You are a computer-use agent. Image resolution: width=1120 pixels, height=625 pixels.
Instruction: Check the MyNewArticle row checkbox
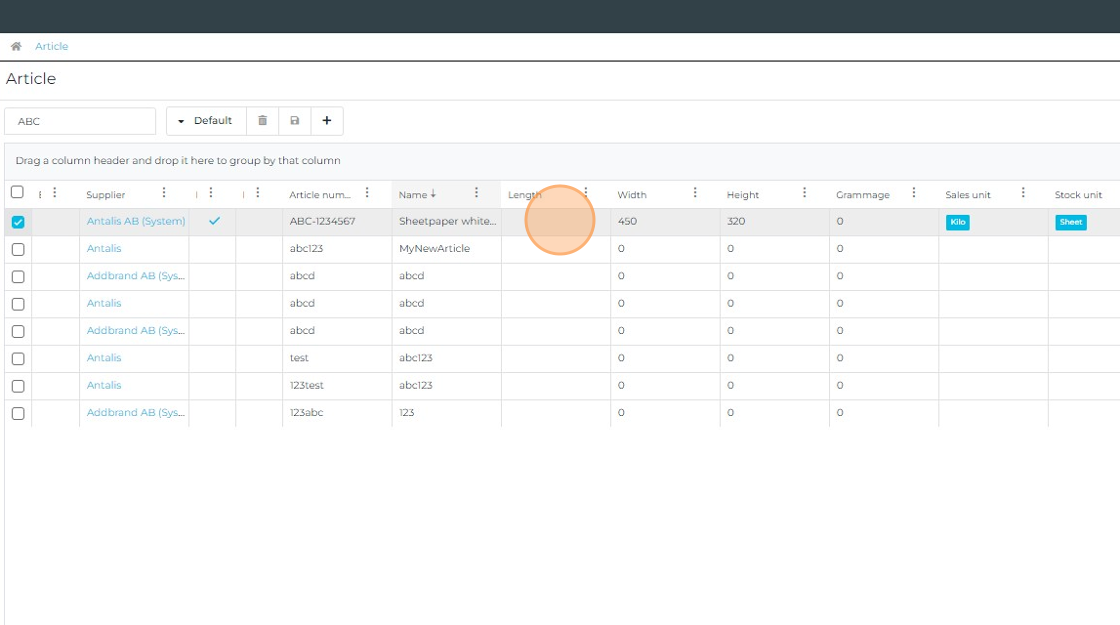click(x=18, y=249)
